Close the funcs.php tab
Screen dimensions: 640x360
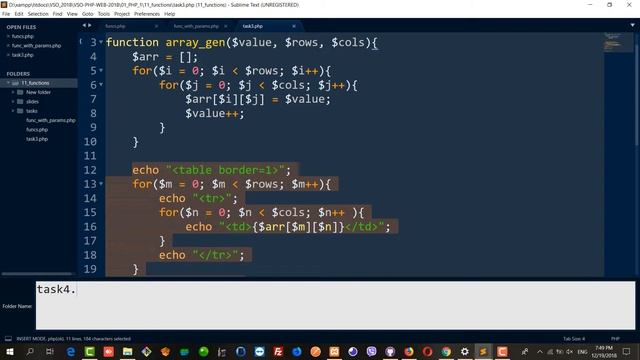[156, 26]
